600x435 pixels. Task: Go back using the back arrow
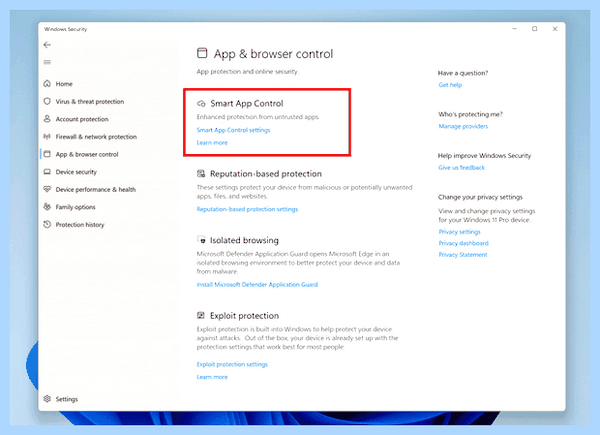point(47,45)
